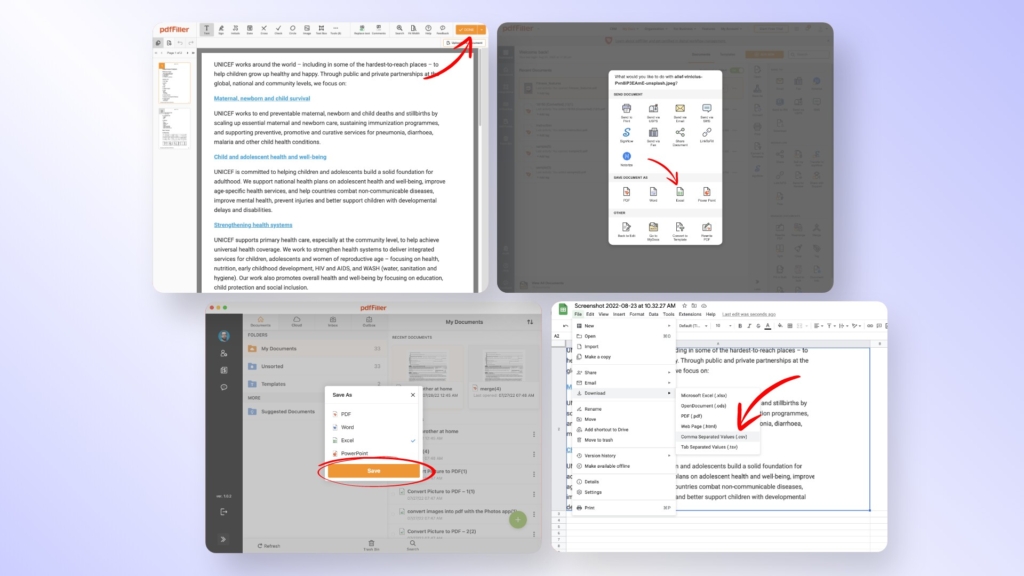Open the dropdown arrow beside DONE

pyautogui.click(x=482, y=30)
